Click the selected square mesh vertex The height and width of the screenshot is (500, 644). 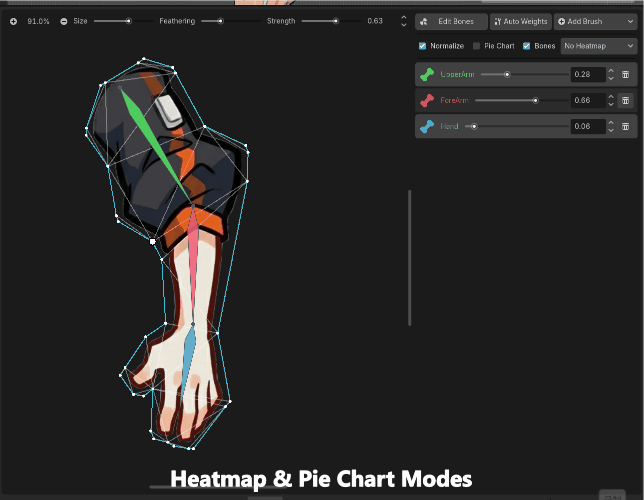[x=153, y=242]
